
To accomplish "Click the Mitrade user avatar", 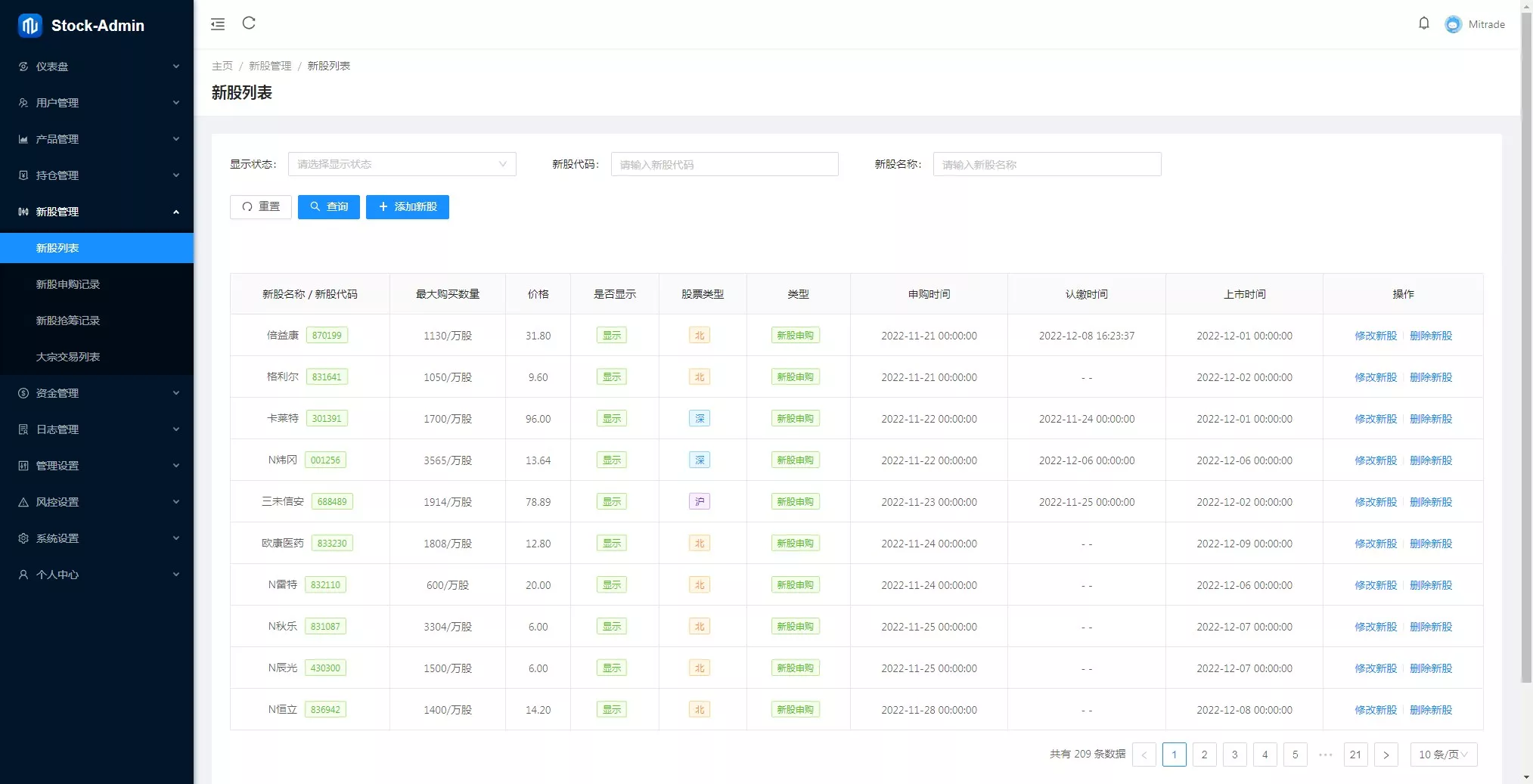I will pyautogui.click(x=1453, y=24).
